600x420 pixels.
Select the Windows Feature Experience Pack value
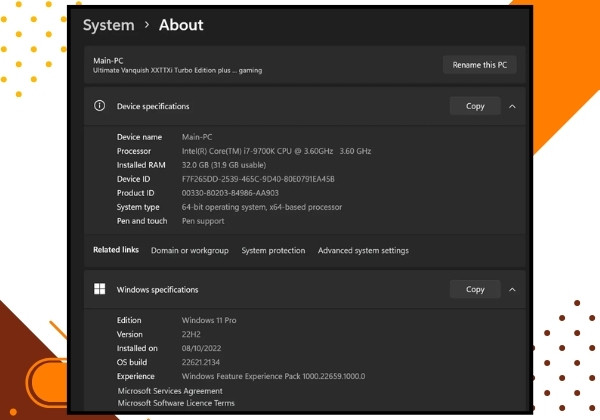(273, 376)
